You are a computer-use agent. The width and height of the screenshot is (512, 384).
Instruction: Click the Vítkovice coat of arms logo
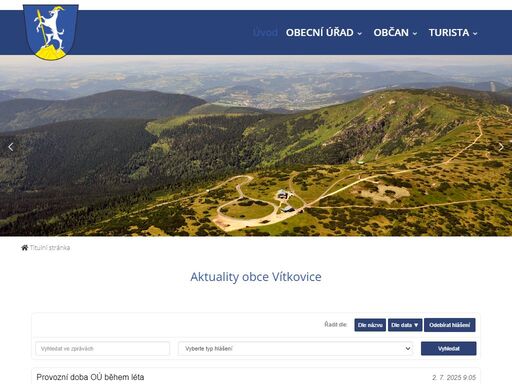coord(51,32)
